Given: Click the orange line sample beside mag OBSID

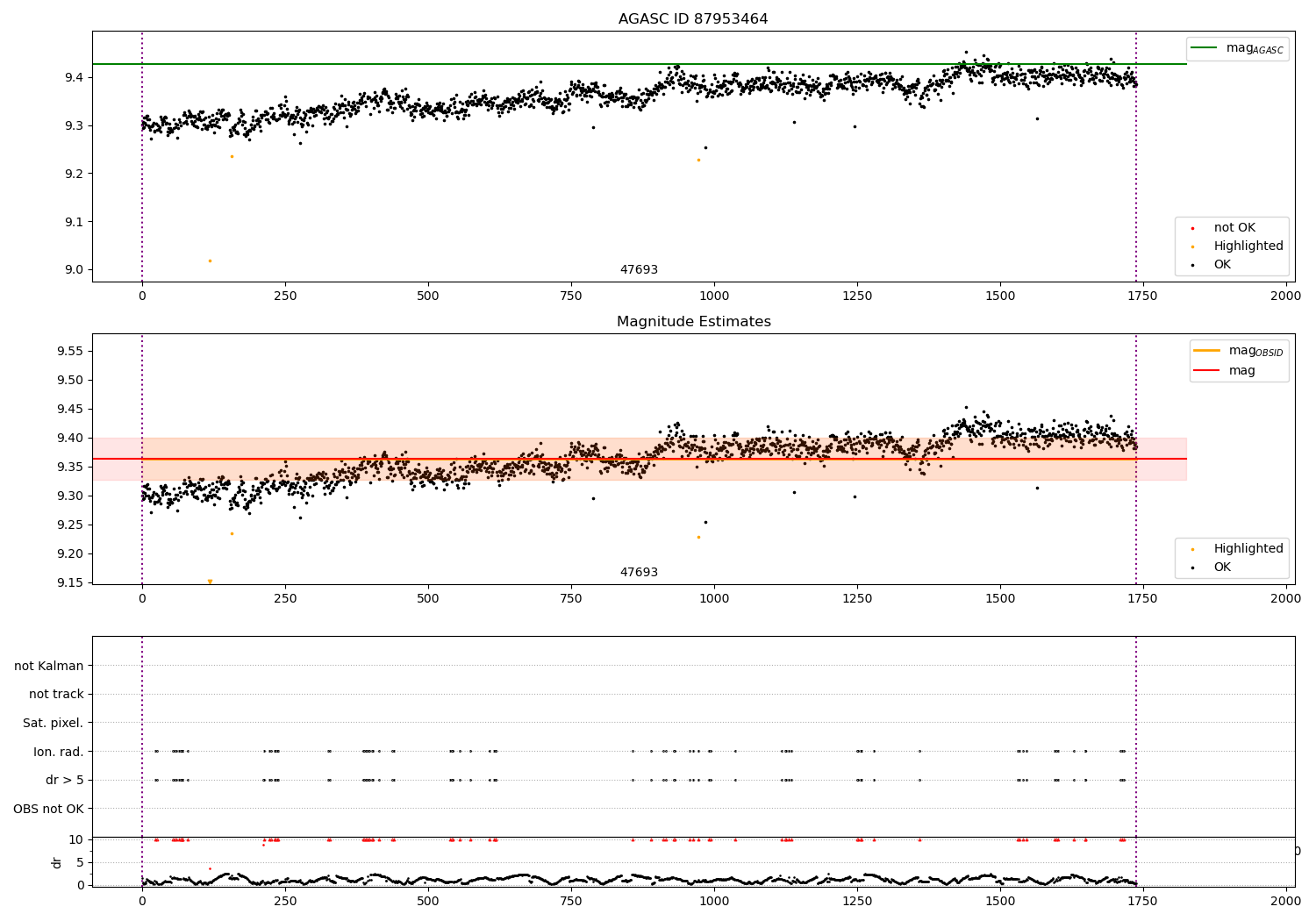Looking at the screenshot, I should click(x=1206, y=350).
